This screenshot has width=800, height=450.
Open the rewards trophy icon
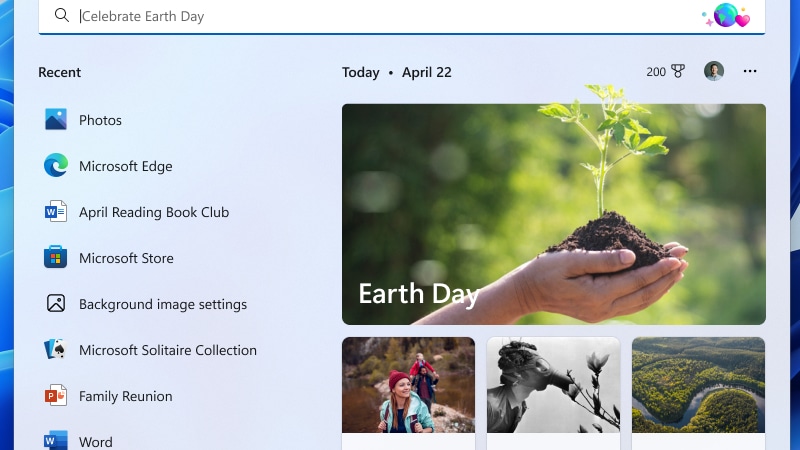pos(678,72)
